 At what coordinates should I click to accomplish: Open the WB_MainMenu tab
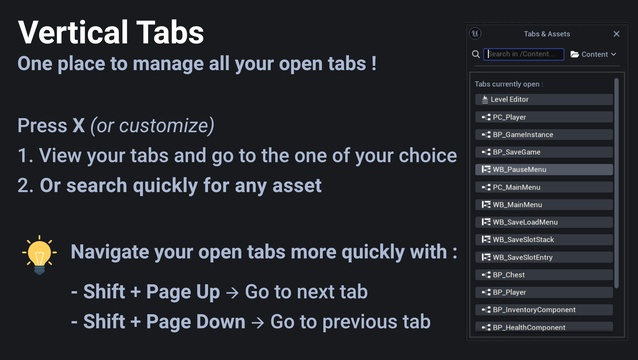point(544,205)
